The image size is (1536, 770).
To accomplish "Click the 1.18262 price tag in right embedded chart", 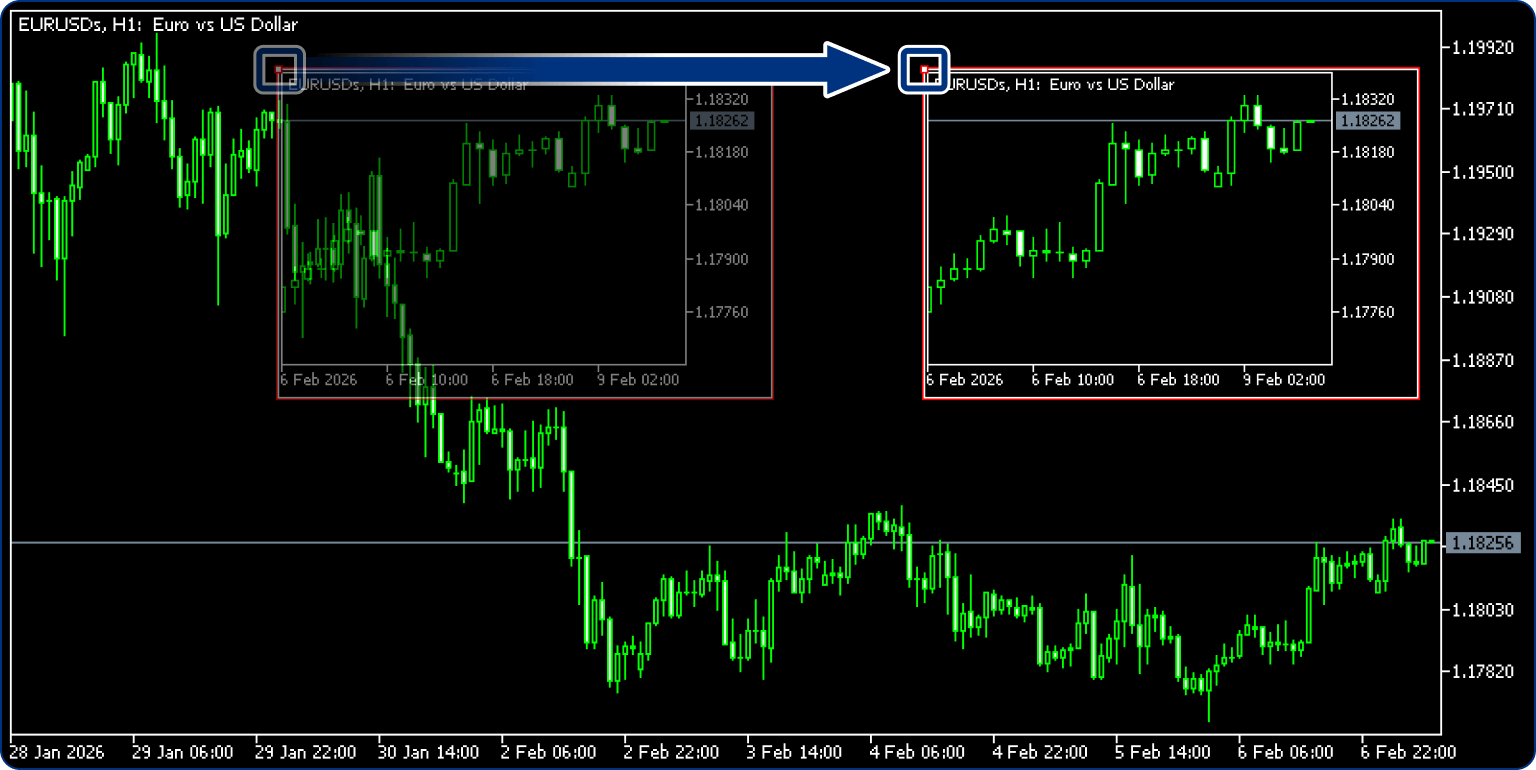I will [x=1366, y=120].
